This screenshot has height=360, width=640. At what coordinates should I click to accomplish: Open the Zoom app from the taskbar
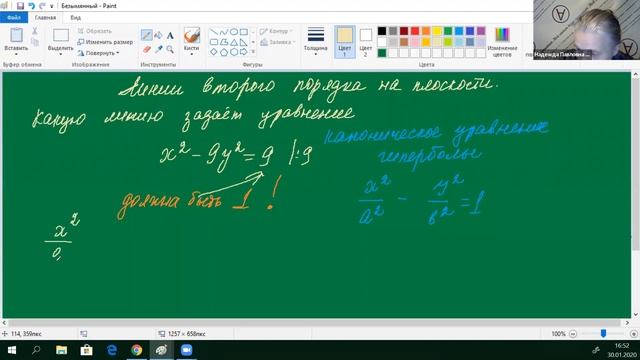[186, 350]
